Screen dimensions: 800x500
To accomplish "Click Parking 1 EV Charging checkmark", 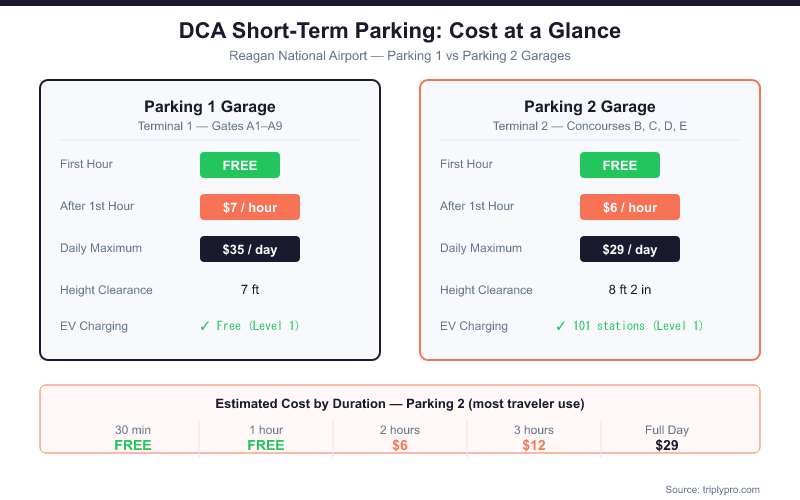I will 205,326.
